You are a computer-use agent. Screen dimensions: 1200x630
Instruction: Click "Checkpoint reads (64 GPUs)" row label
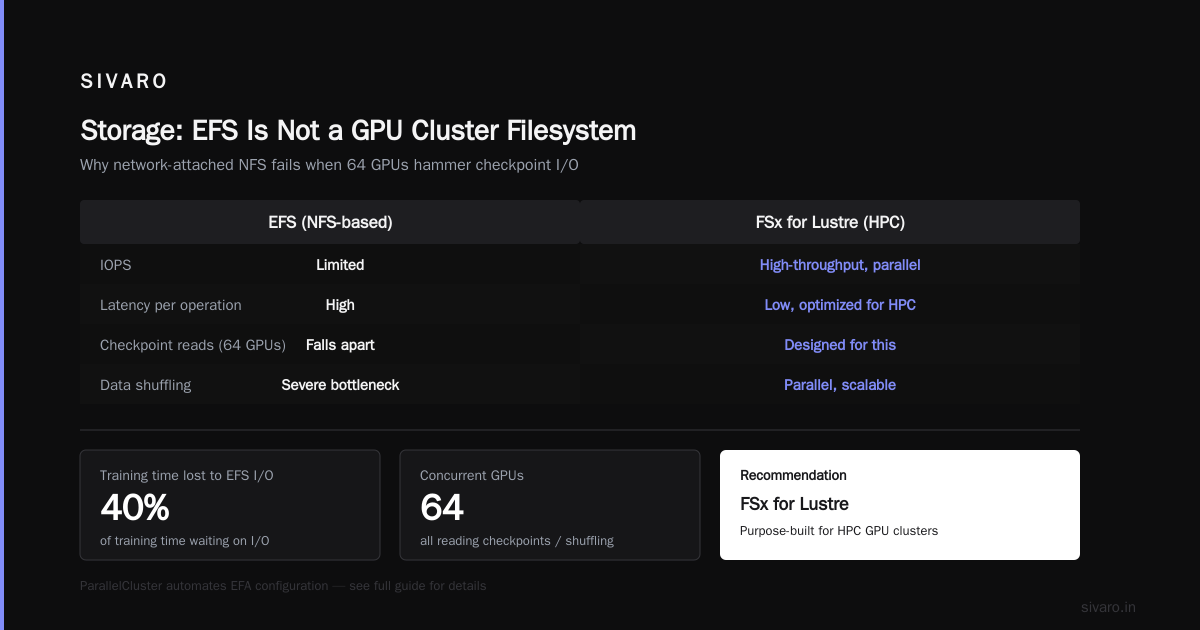pos(193,345)
